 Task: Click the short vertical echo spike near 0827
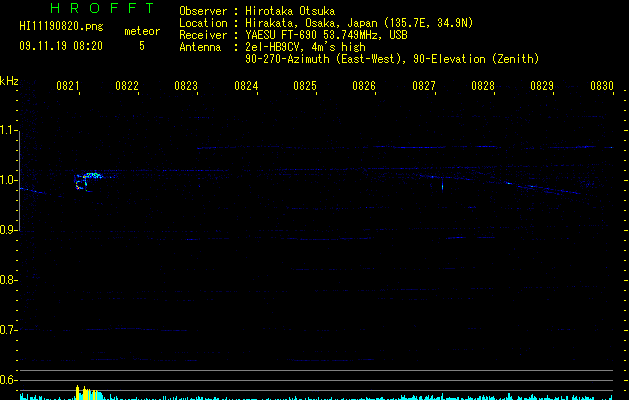442,185
